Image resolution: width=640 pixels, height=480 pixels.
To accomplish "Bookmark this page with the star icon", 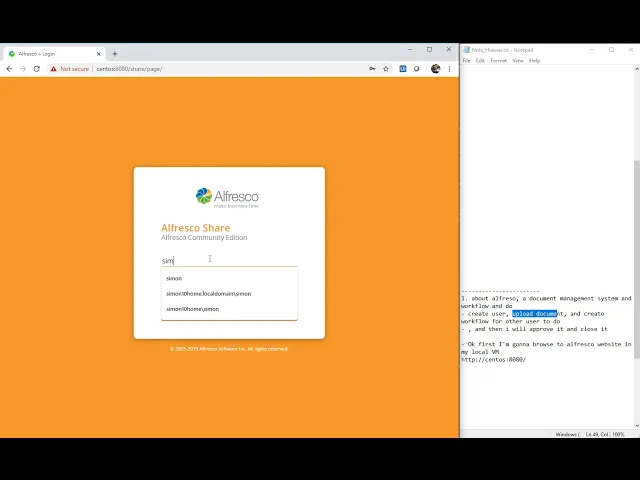I will [386, 69].
